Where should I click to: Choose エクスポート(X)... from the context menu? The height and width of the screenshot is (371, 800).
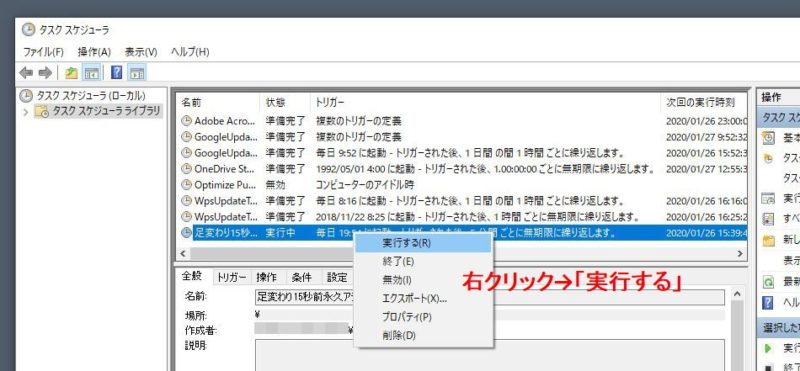[423, 299]
